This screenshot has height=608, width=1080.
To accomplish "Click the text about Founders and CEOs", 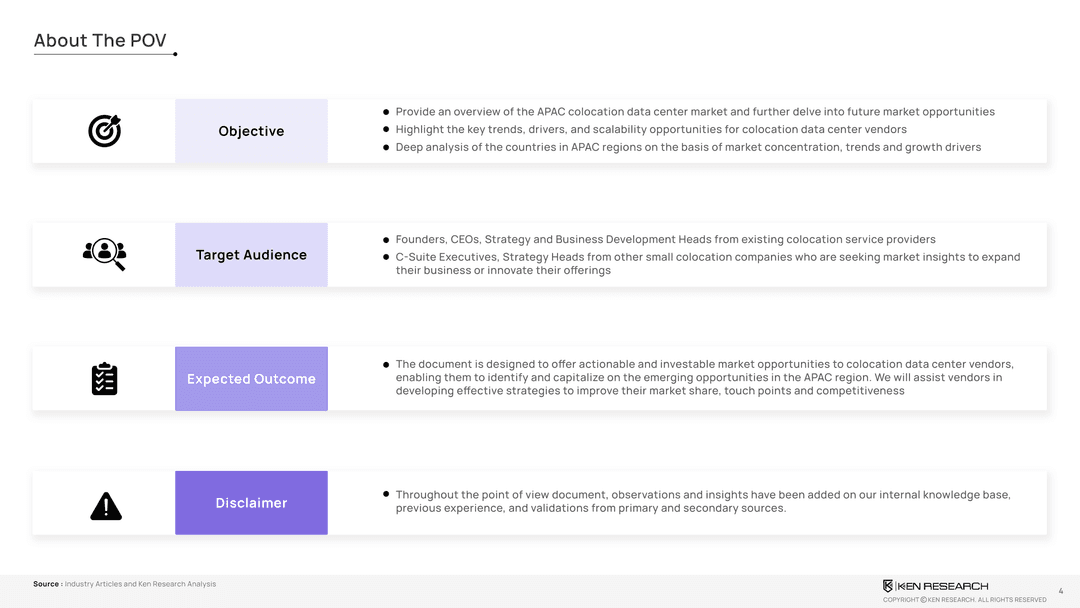I will click(665, 240).
